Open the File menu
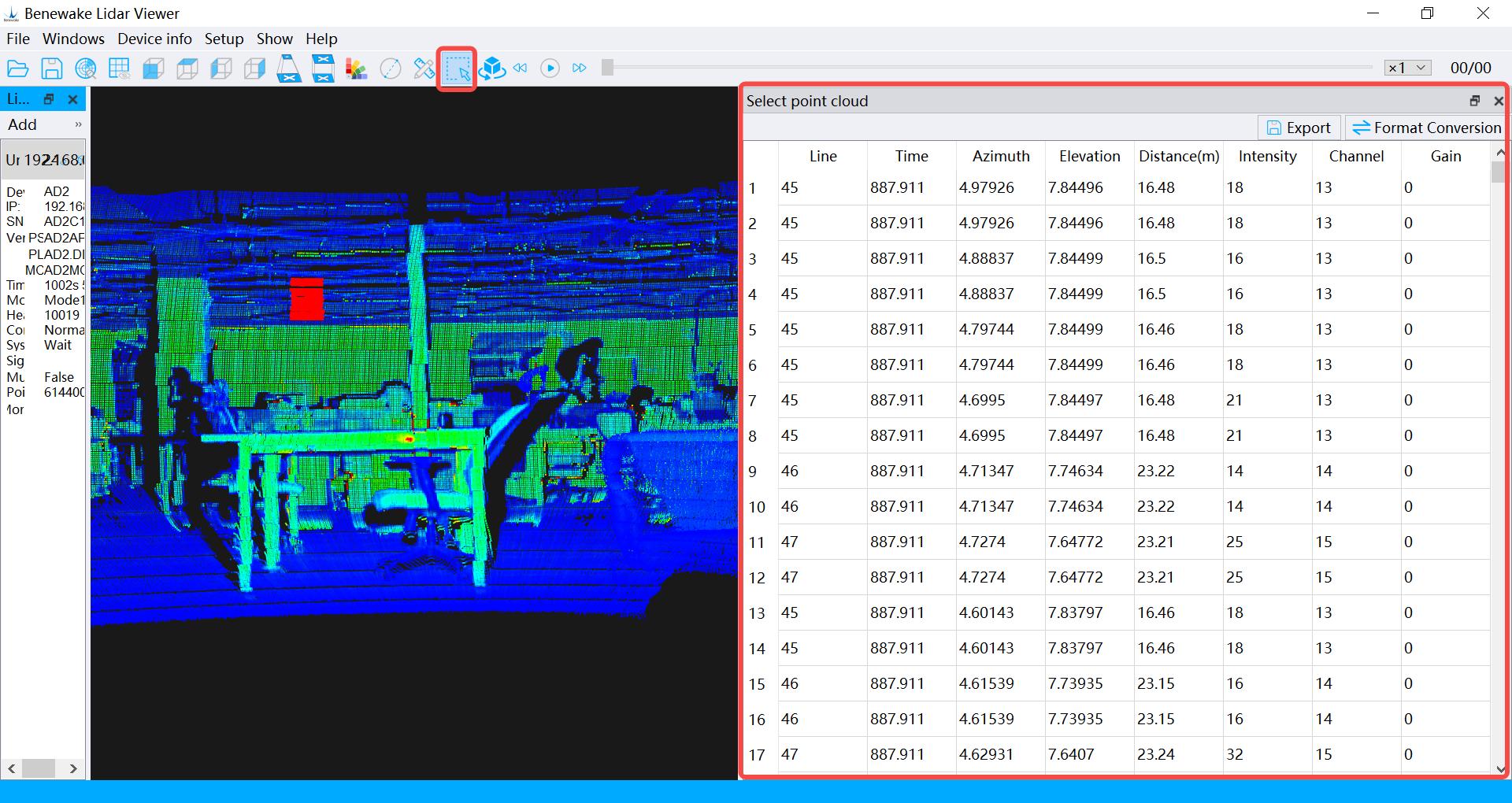 (x=18, y=39)
